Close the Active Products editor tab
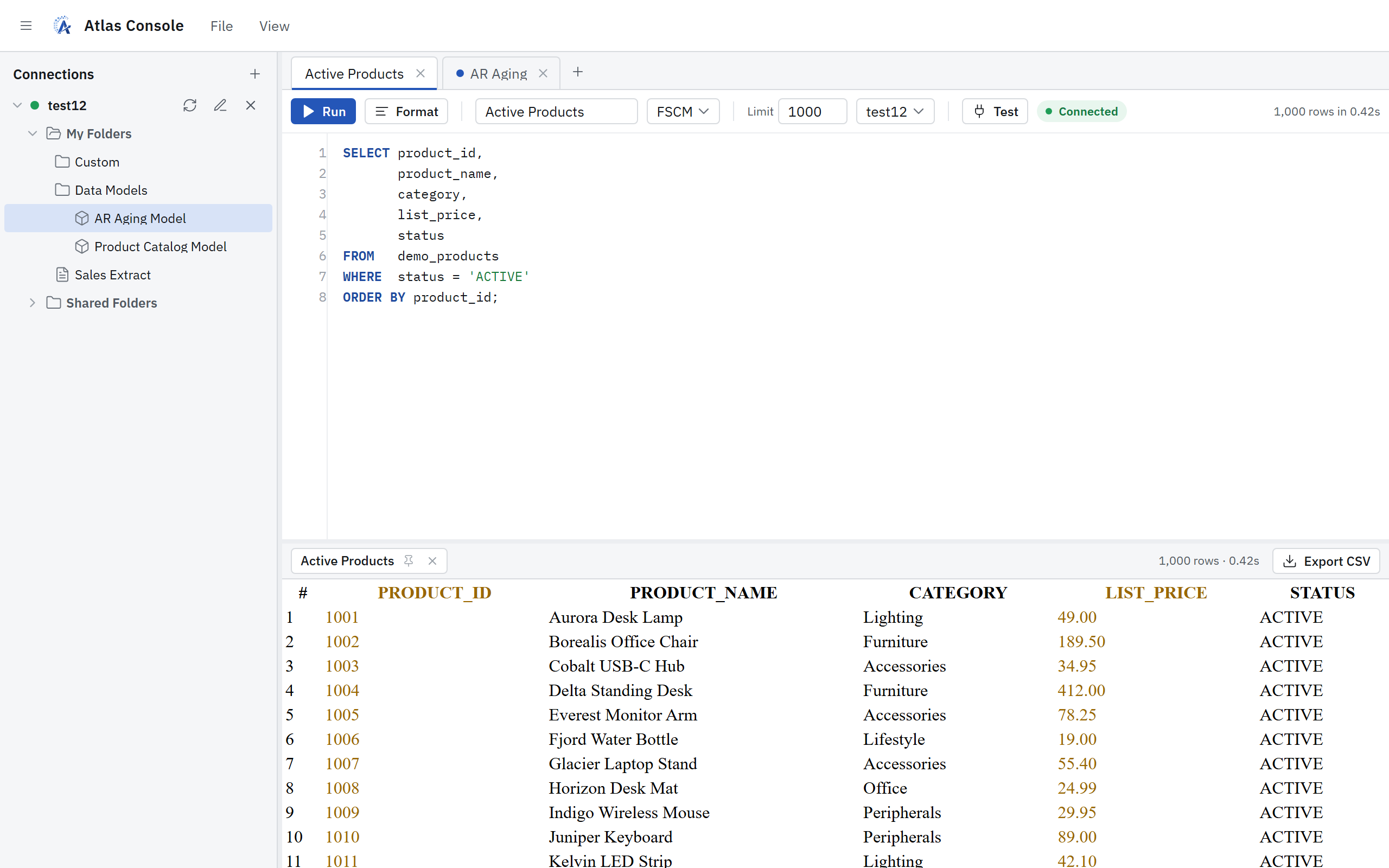This screenshot has height=868, width=1389. tap(420, 73)
